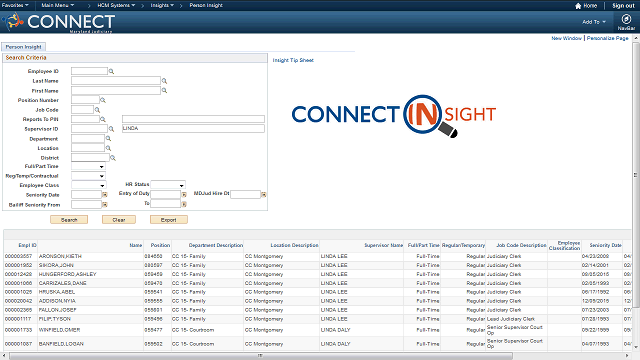640x360 pixels.
Task: Sort by the Empl ID column header
Action: tap(27, 245)
